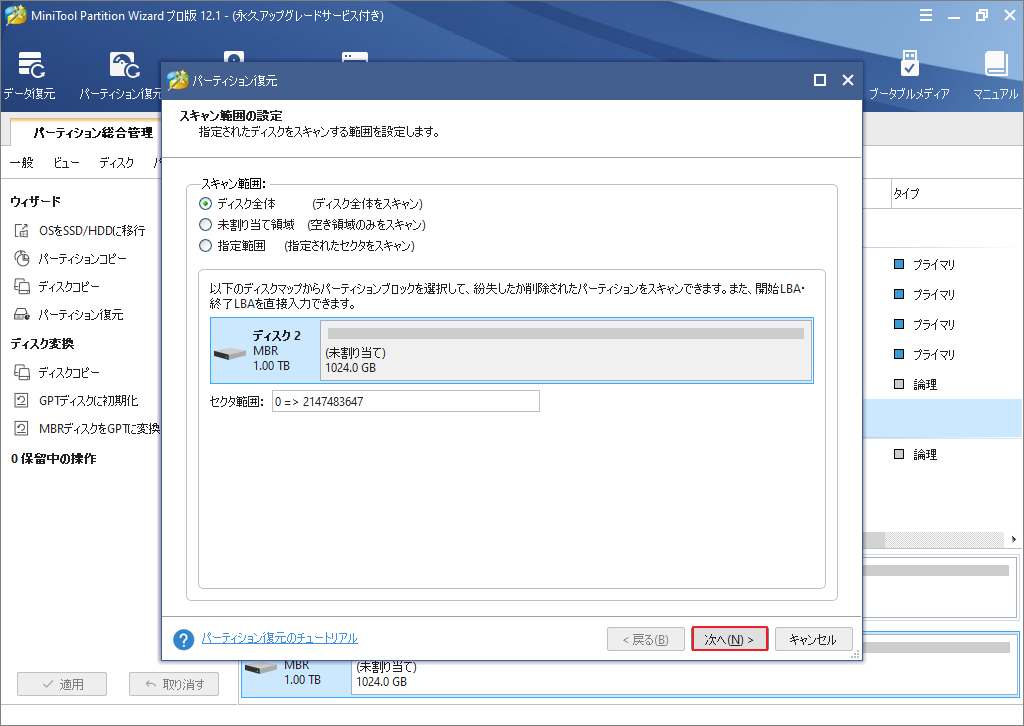Select the 未割り当て 1024.0 GB partition block

point(565,351)
